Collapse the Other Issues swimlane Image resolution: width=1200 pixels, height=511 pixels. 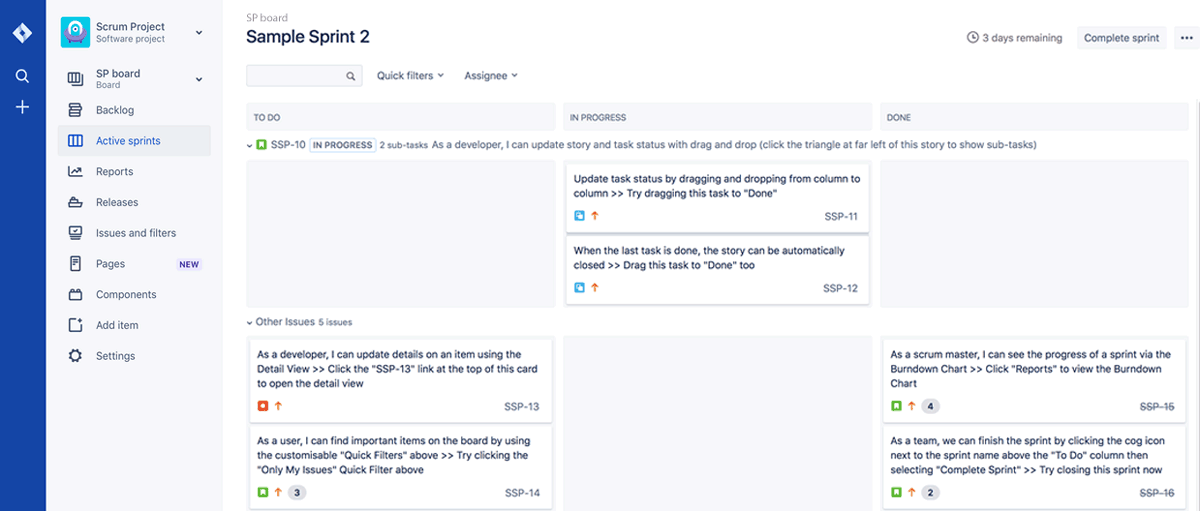click(x=249, y=322)
